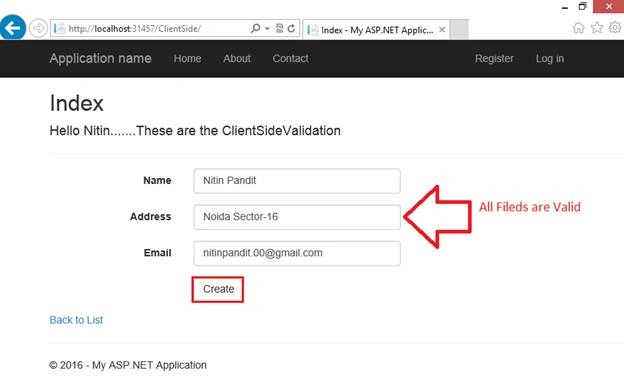
Task: Click the browser Back arrow button
Action: (x=13, y=27)
